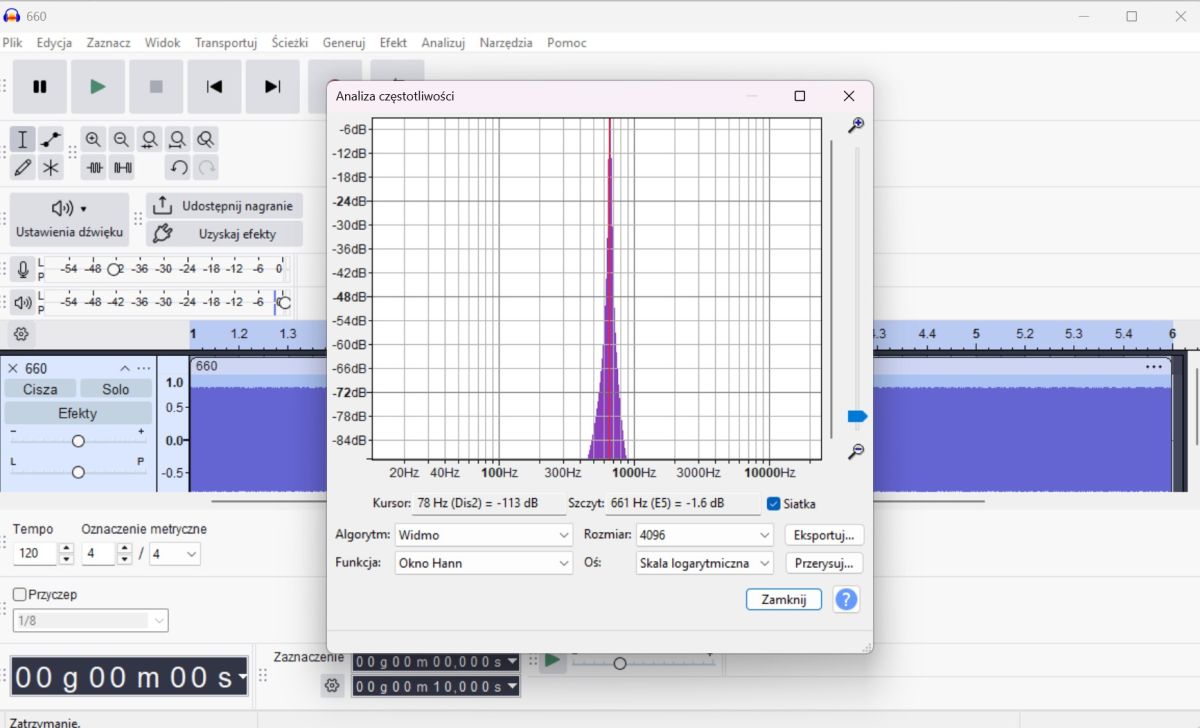Click the Zoom In magnifier in toolbar

(x=93, y=139)
